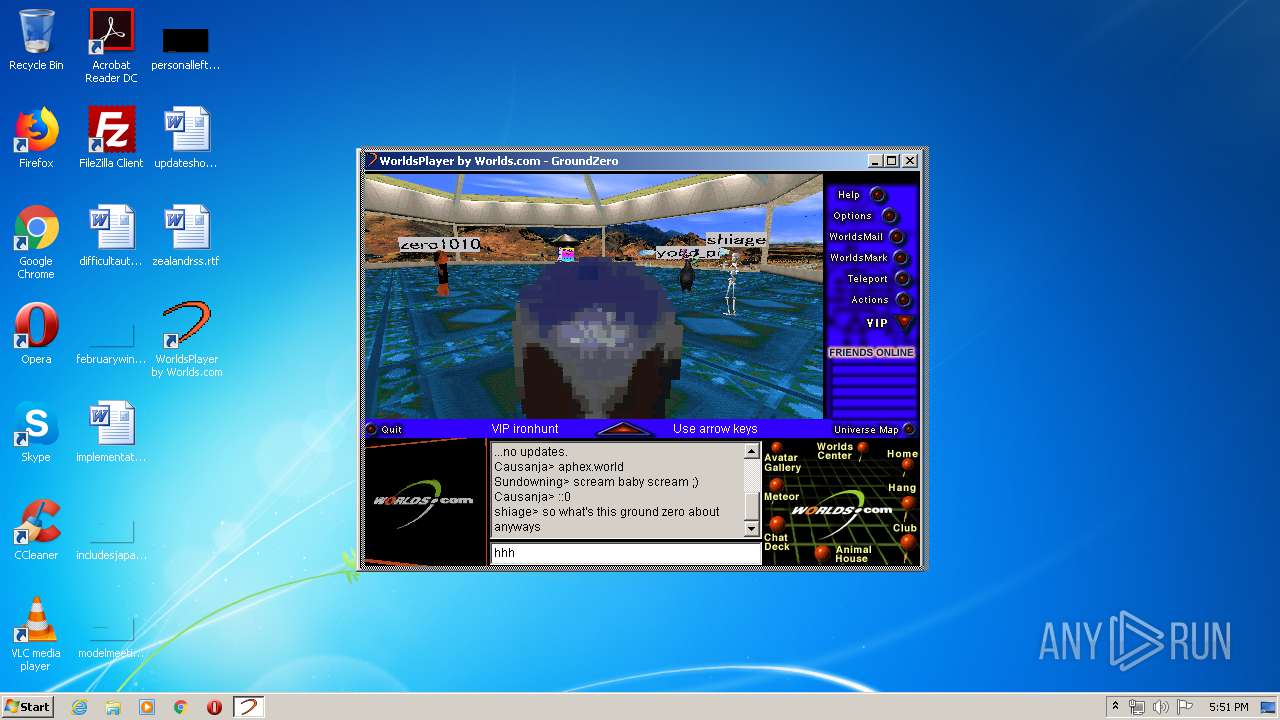Open the Acrobat Reader DC shortcut
The width and height of the screenshot is (1280, 720).
pyautogui.click(x=111, y=46)
